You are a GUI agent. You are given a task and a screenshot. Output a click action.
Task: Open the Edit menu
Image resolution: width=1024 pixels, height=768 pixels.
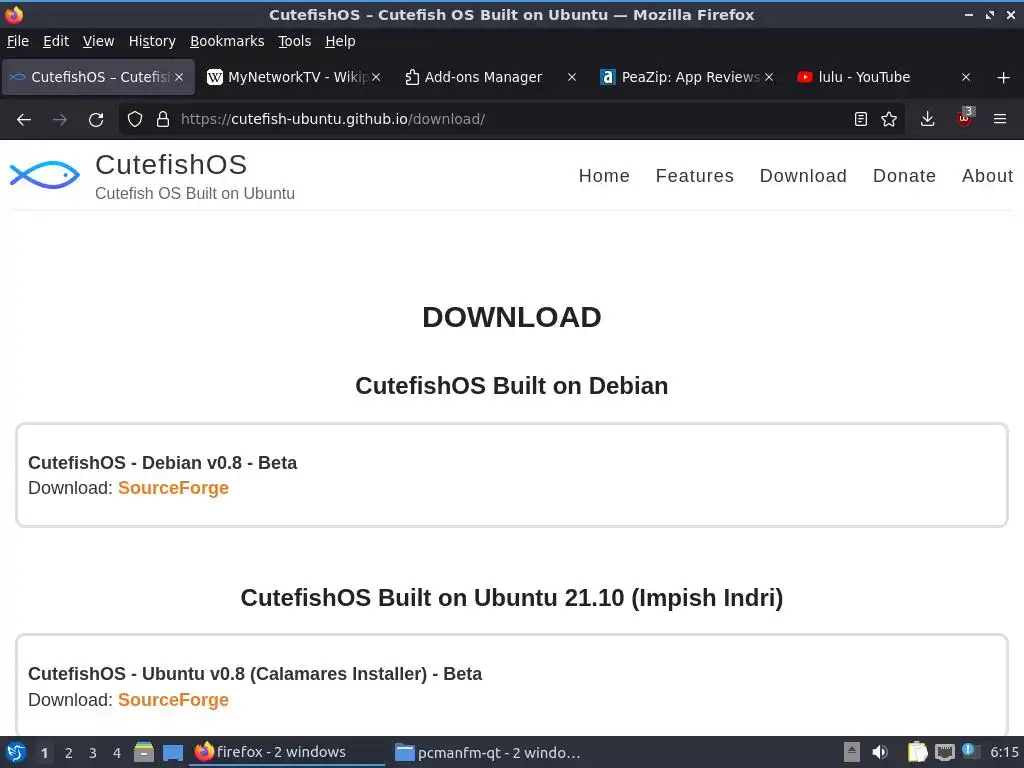[x=56, y=41]
